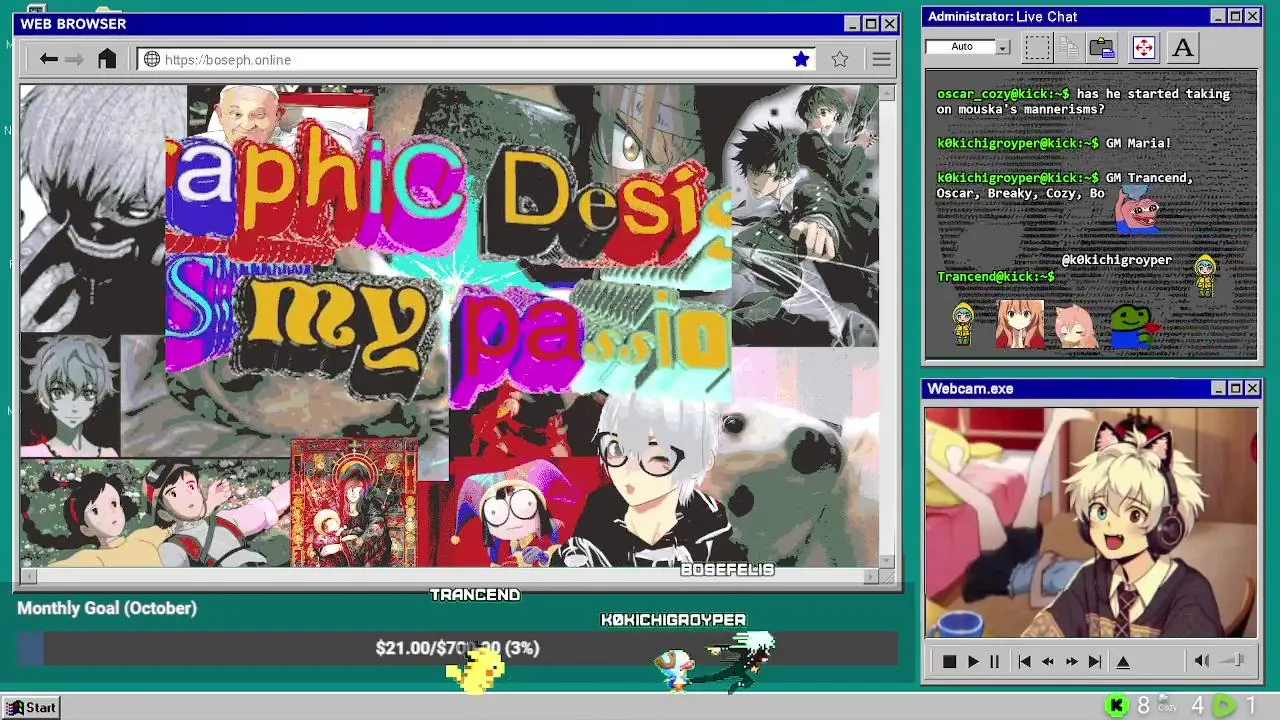Viewport: 1280px width, 720px height.
Task: Go back in the Web Browser
Action: point(48,59)
